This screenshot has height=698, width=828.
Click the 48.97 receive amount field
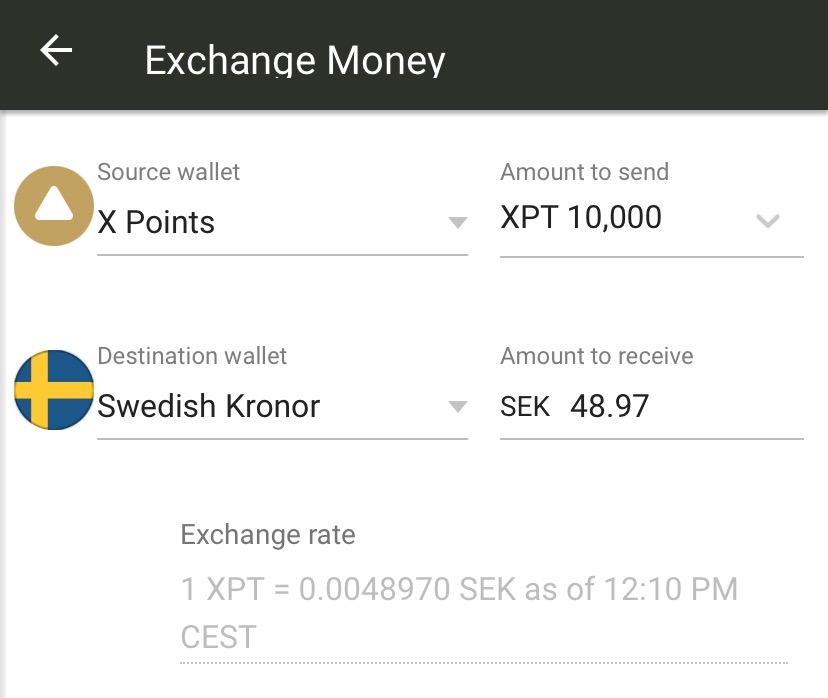click(x=610, y=406)
